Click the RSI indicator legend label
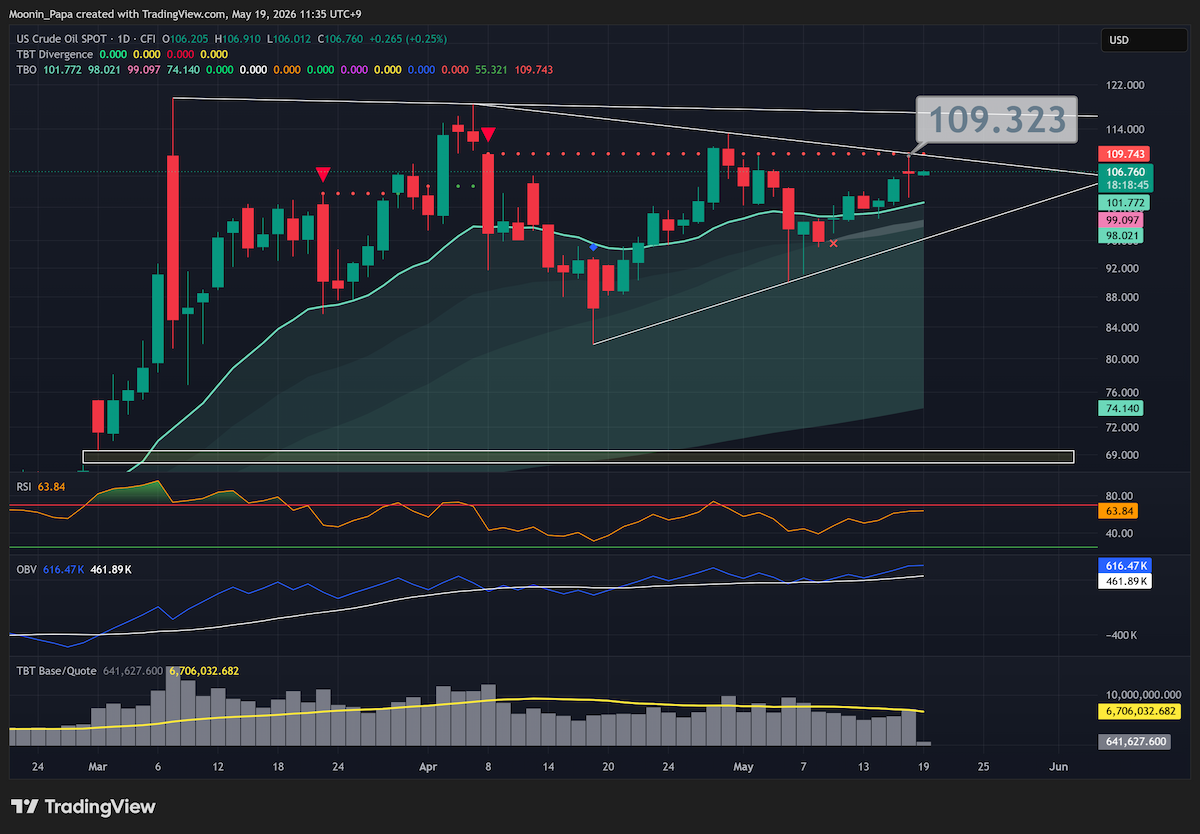Screen dimensions: 1200x834 (x=24, y=487)
